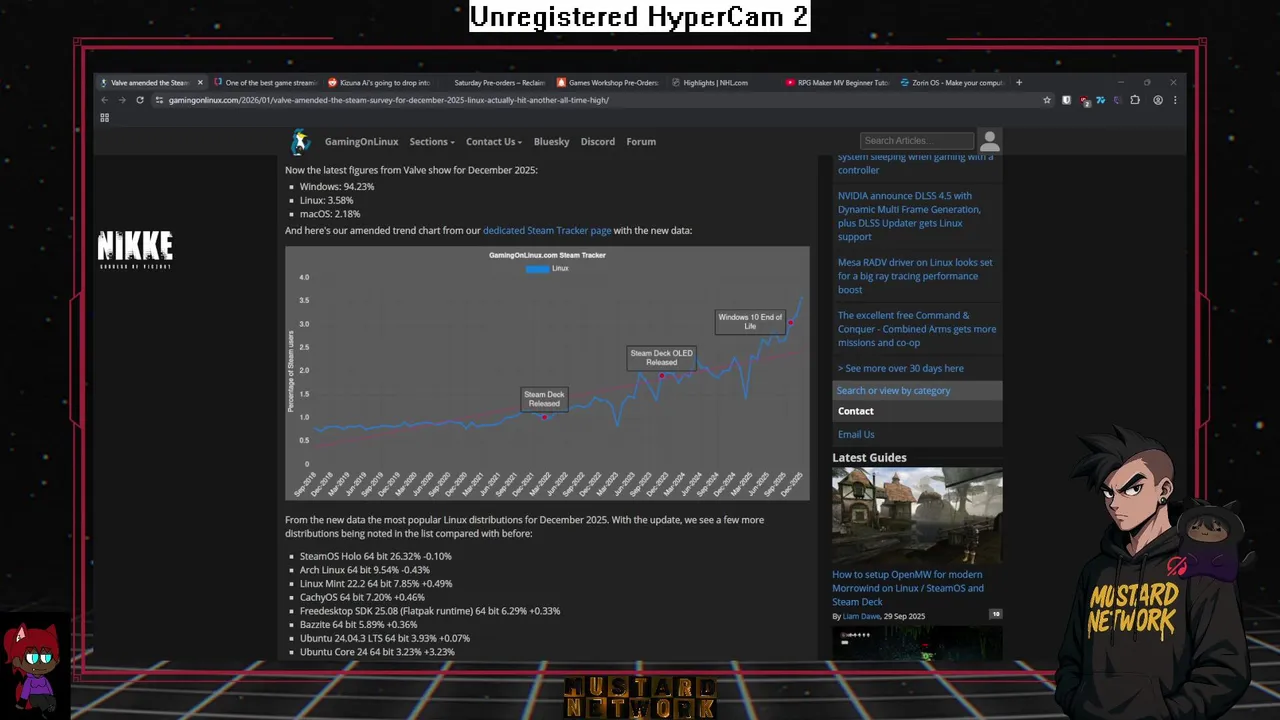Open the 'system sleeping when gaming' article link
The height and width of the screenshot is (720, 1280).
coord(915,163)
